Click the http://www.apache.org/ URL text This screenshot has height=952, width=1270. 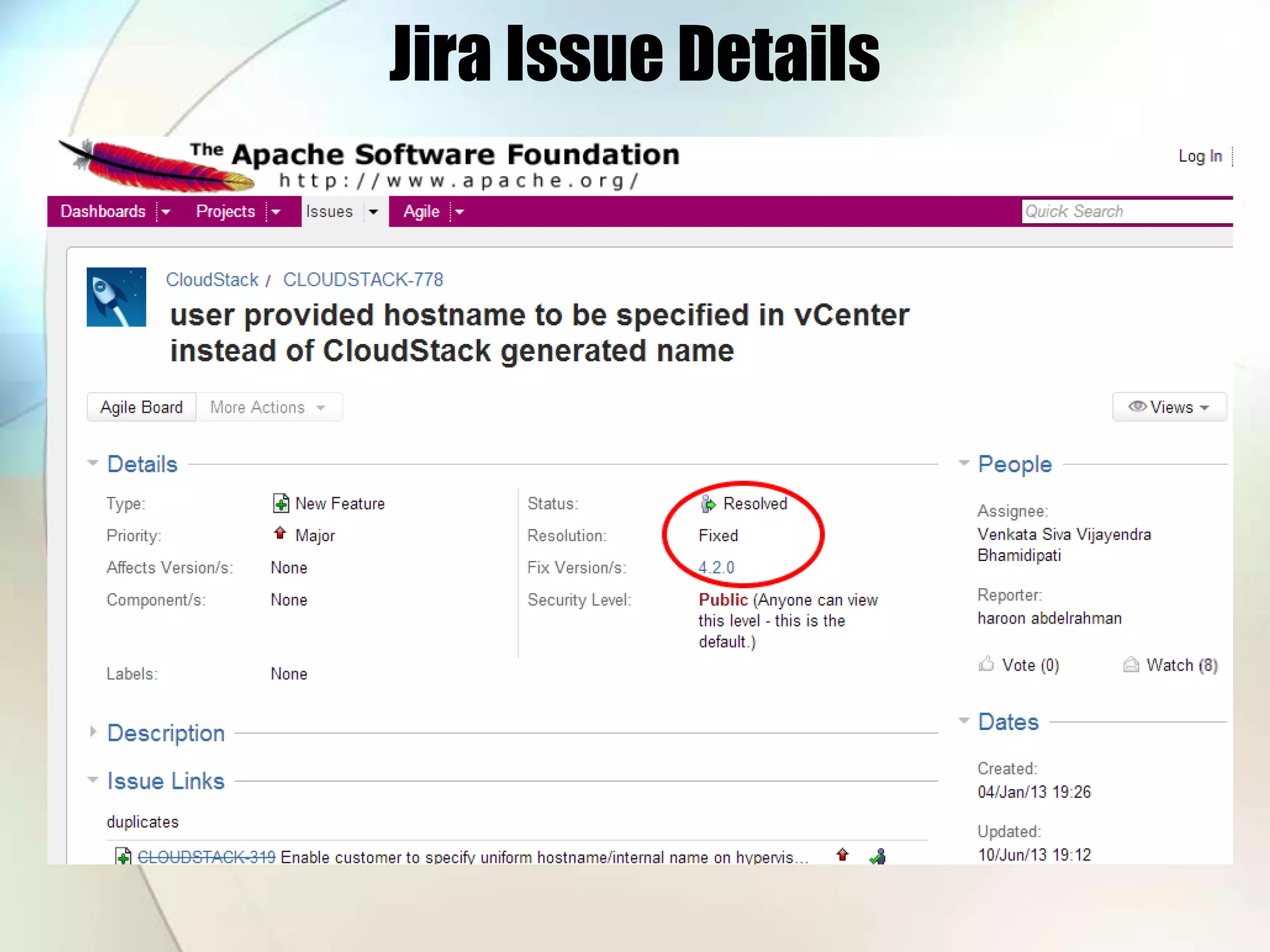coord(459,180)
